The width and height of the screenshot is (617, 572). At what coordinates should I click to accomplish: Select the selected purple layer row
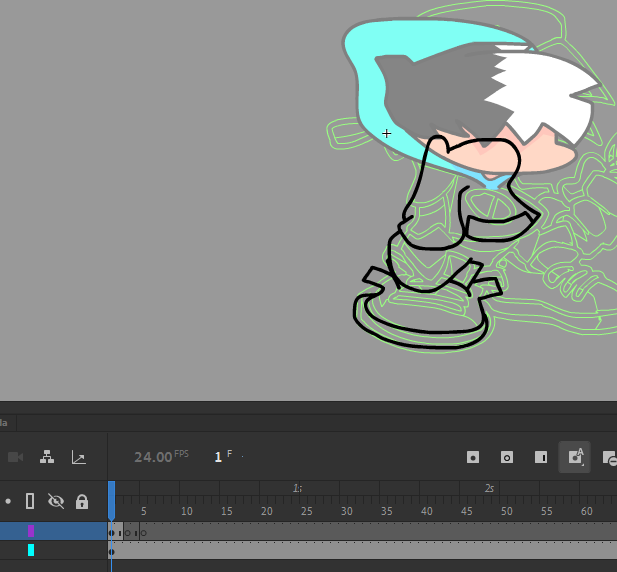[x=54, y=531]
